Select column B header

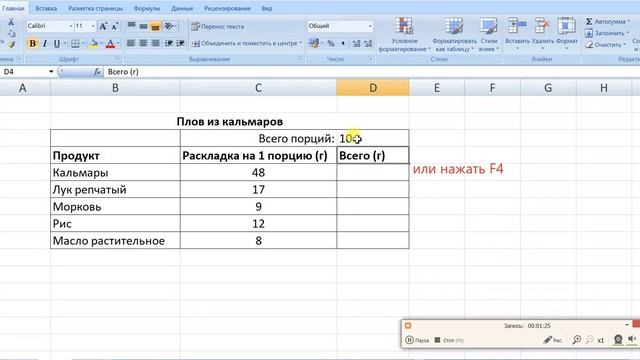(115, 88)
